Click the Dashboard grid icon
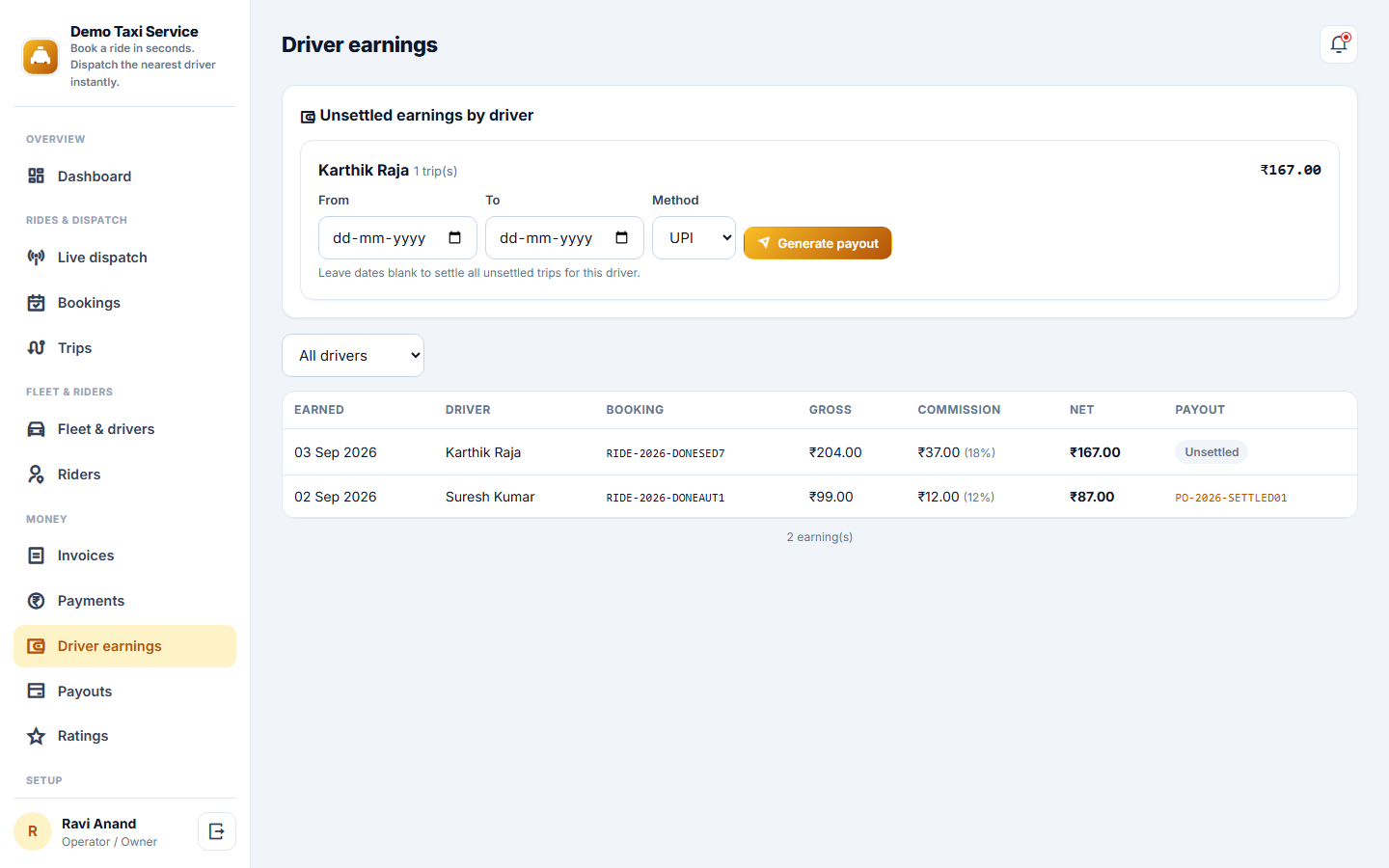 [x=36, y=176]
